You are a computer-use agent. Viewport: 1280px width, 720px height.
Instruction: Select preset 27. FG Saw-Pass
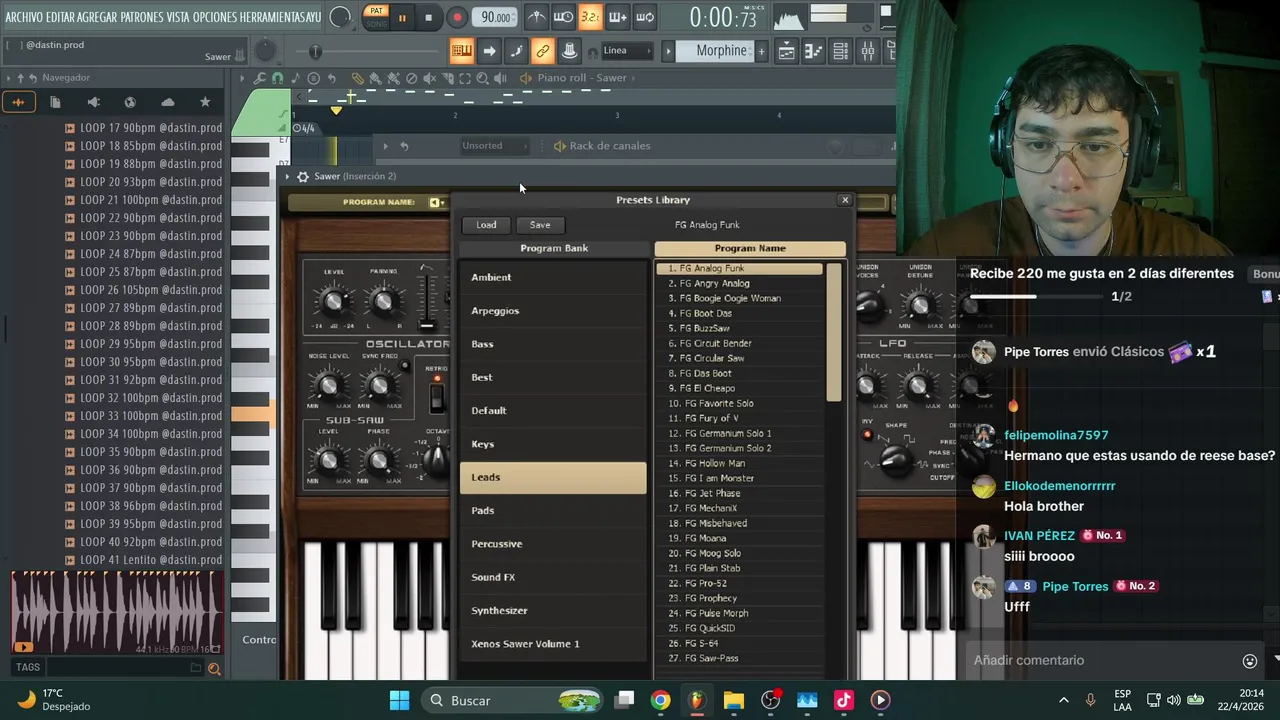(x=739, y=659)
